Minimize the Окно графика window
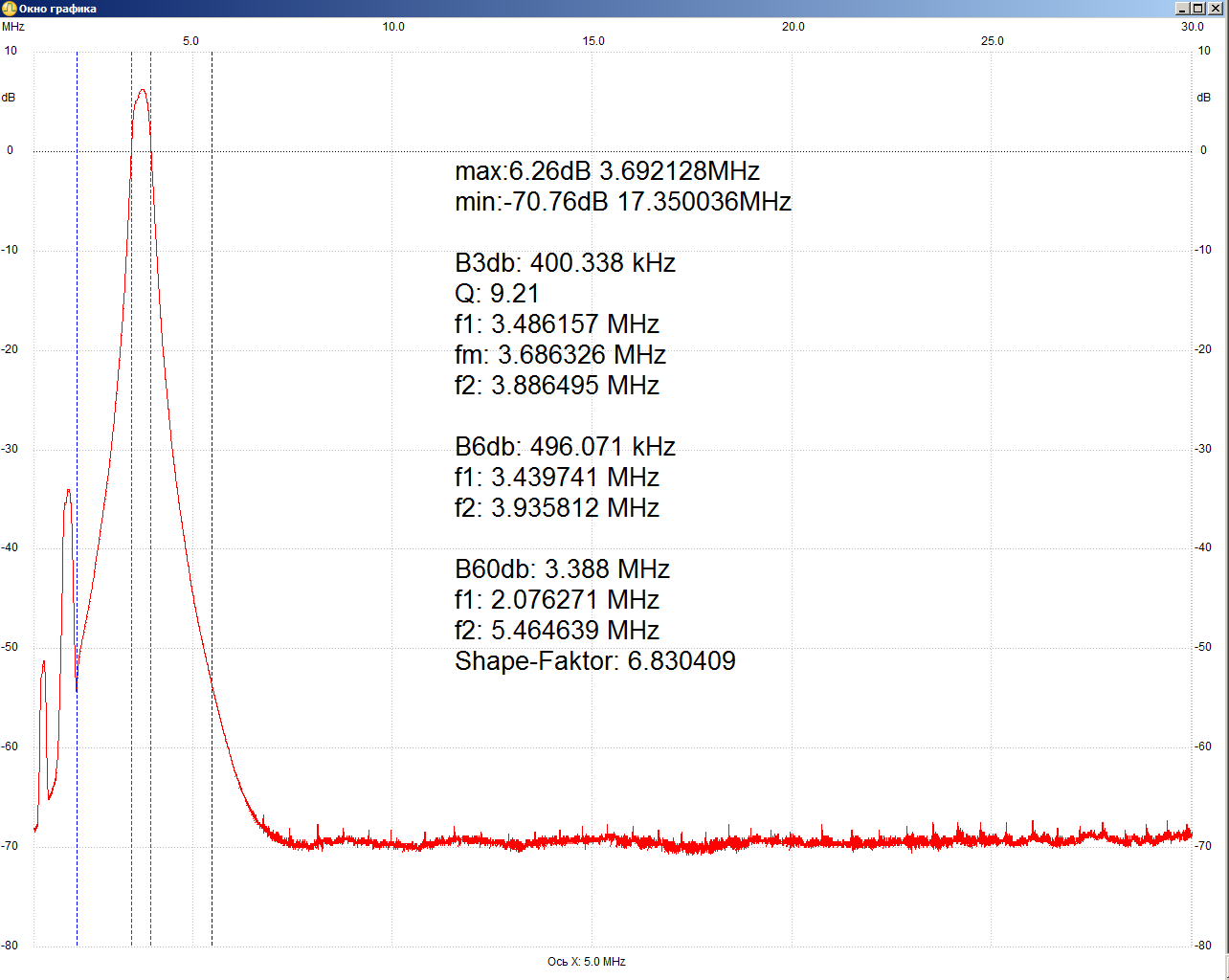Image resolution: width=1229 pixels, height=980 pixels. pos(1182,9)
